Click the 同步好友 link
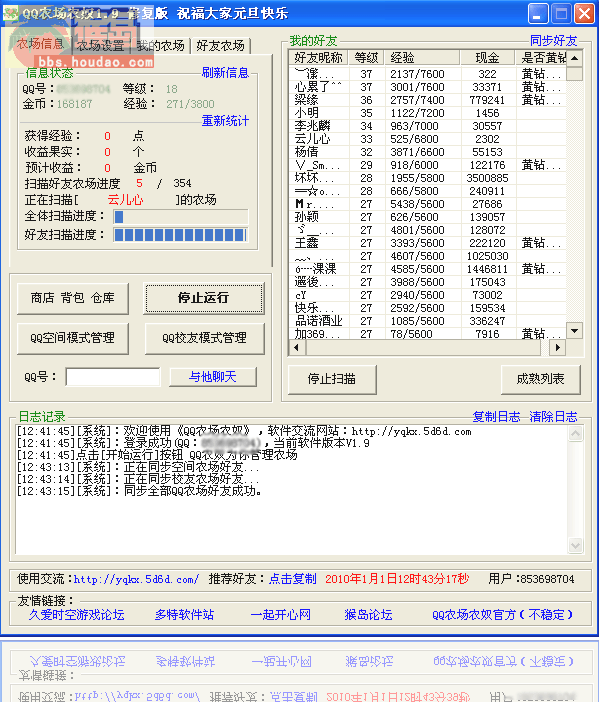The height and width of the screenshot is (702, 599). click(553, 41)
